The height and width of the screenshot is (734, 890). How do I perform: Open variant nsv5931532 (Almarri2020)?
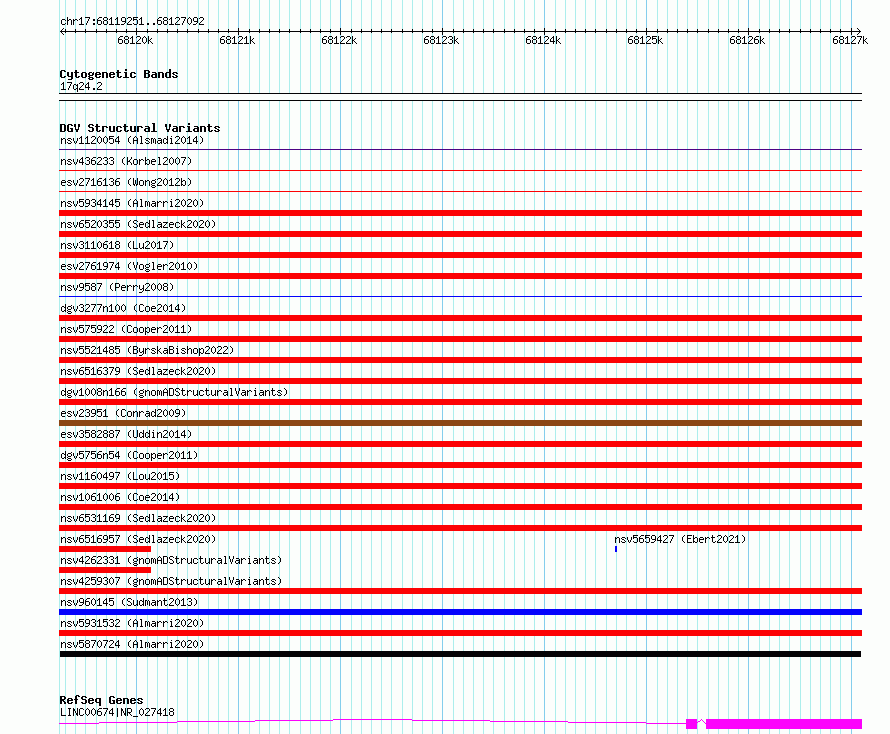(132, 623)
